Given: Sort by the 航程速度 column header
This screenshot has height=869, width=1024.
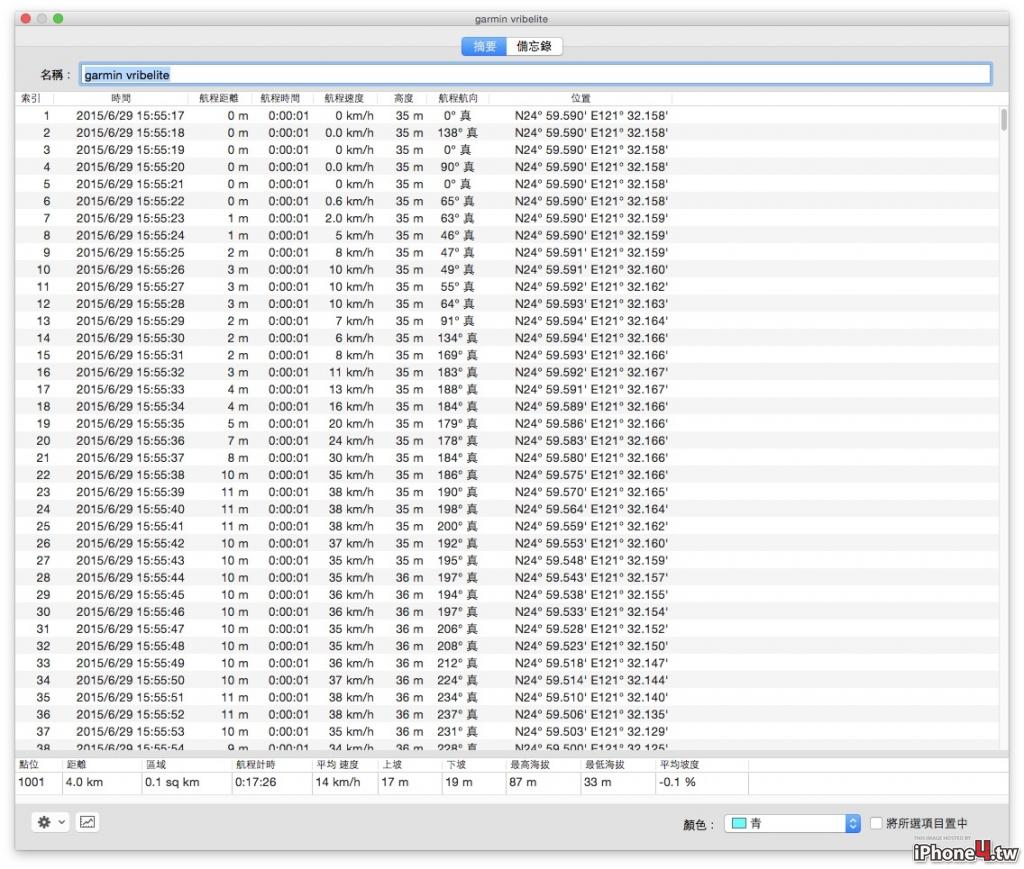Looking at the screenshot, I should click(x=344, y=98).
